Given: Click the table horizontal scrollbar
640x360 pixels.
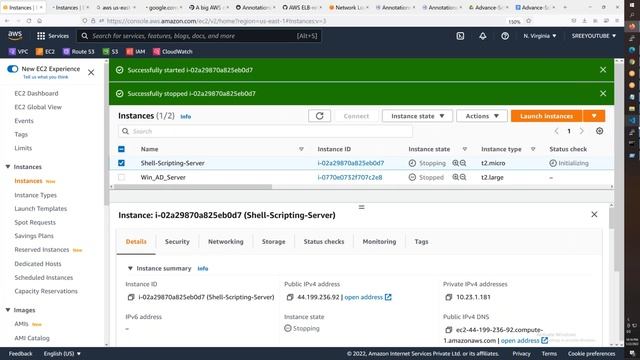Looking at the screenshot, I should (193, 187).
